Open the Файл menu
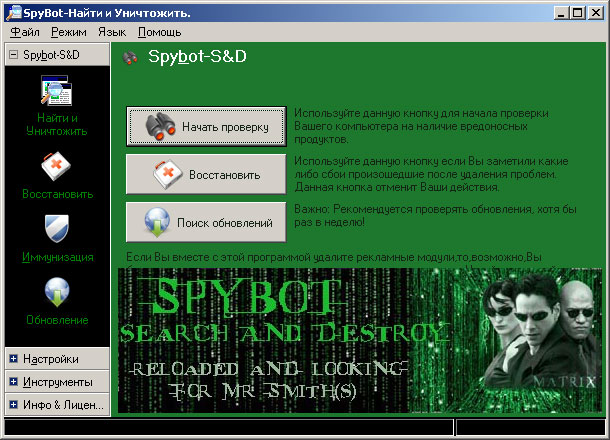 coord(25,32)
